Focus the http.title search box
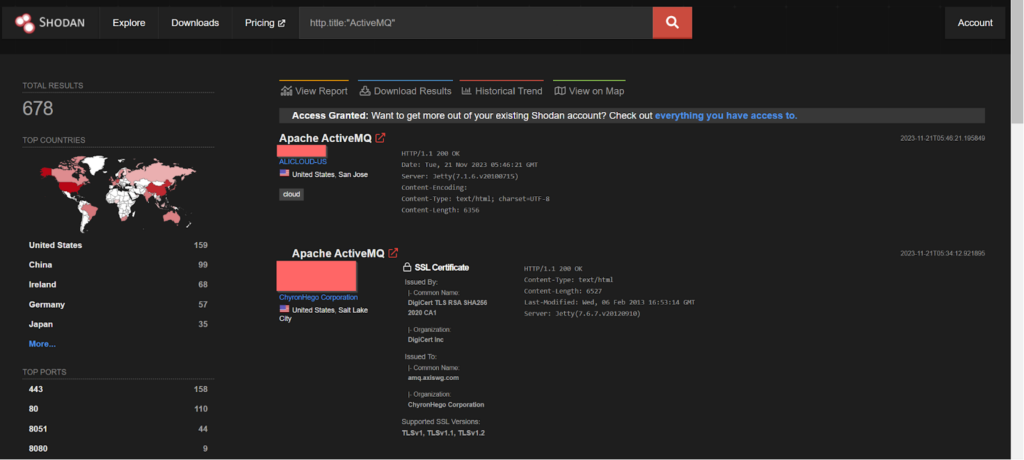 click(x=475, y=23)
